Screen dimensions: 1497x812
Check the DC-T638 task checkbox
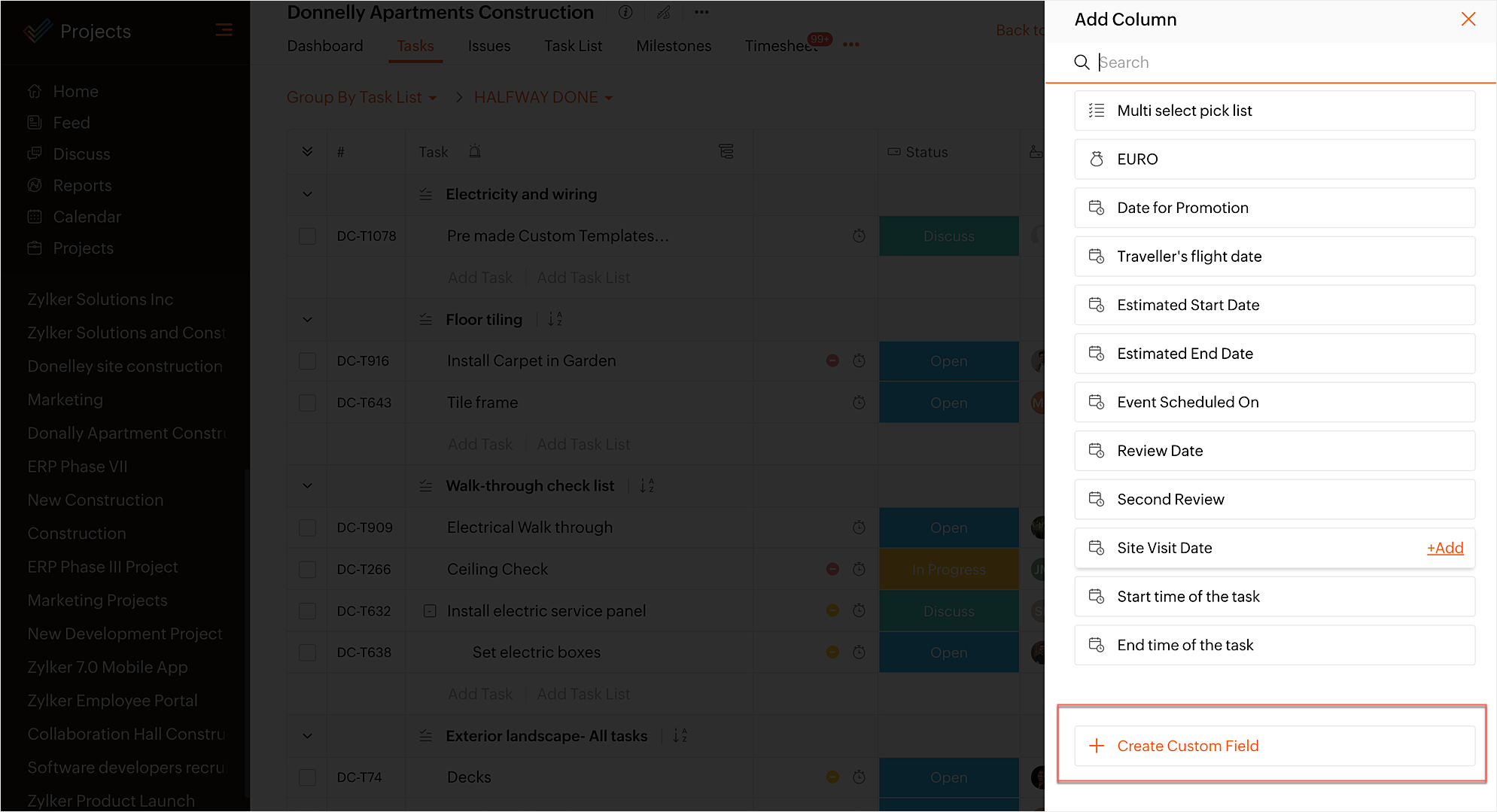point(307,652)
